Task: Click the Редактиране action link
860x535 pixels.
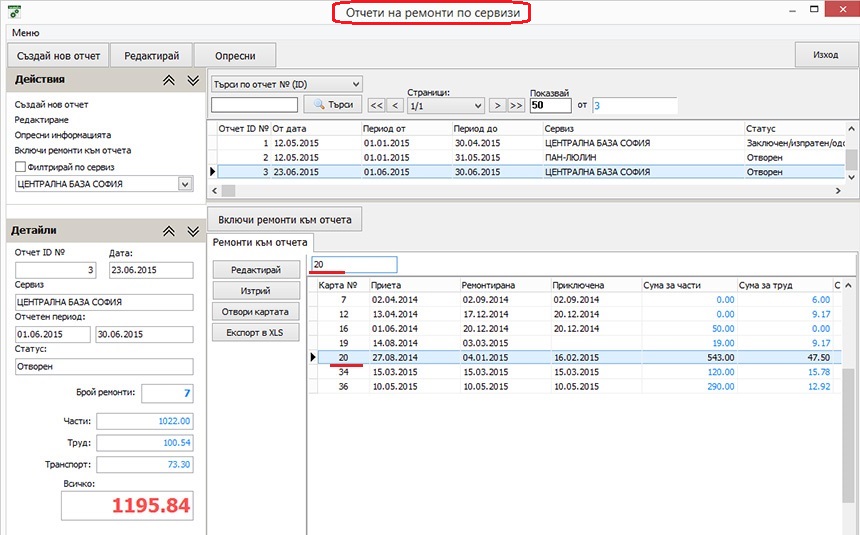Action: [x=42, y=120]
